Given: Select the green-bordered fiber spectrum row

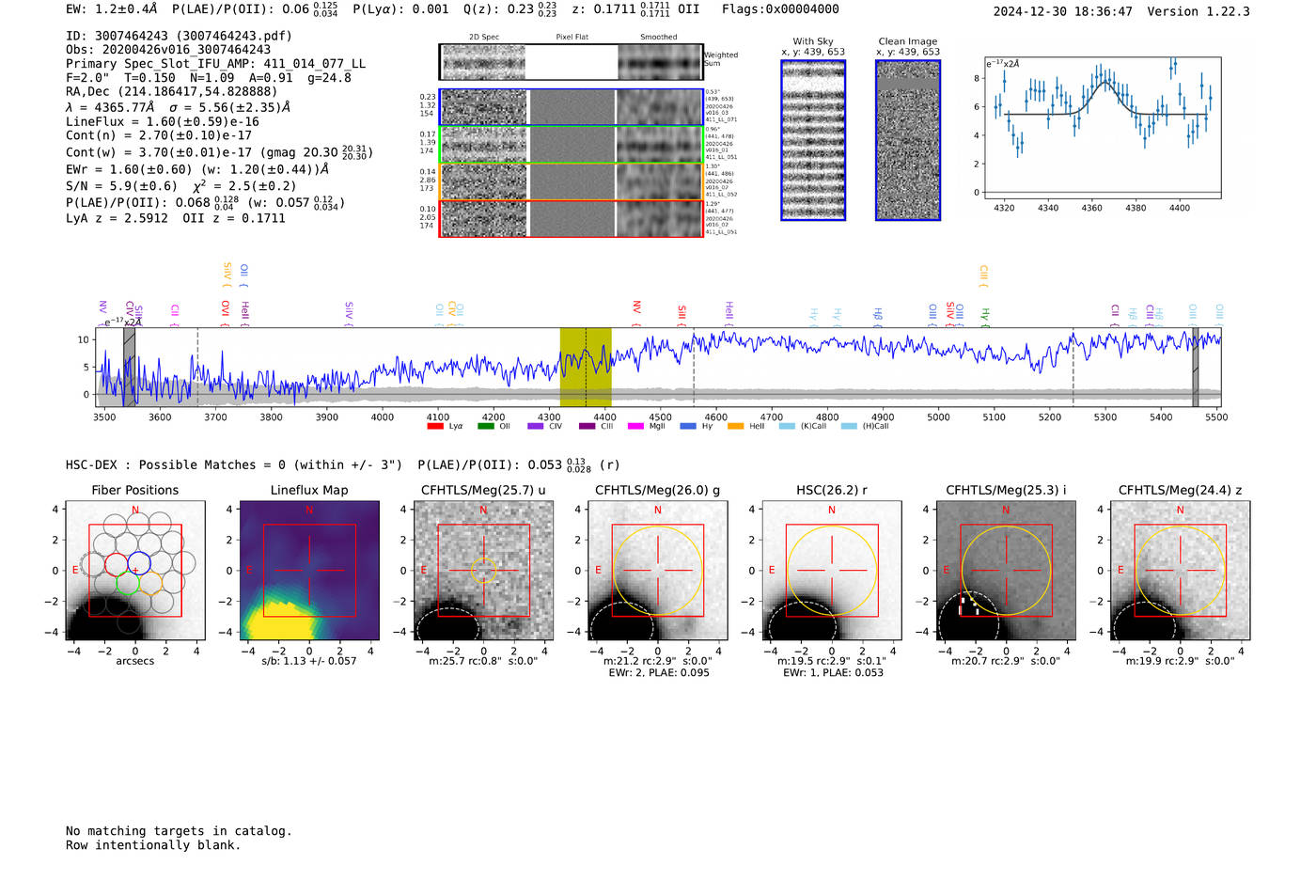Looking at the screenshot, I should tap(571, 145).
